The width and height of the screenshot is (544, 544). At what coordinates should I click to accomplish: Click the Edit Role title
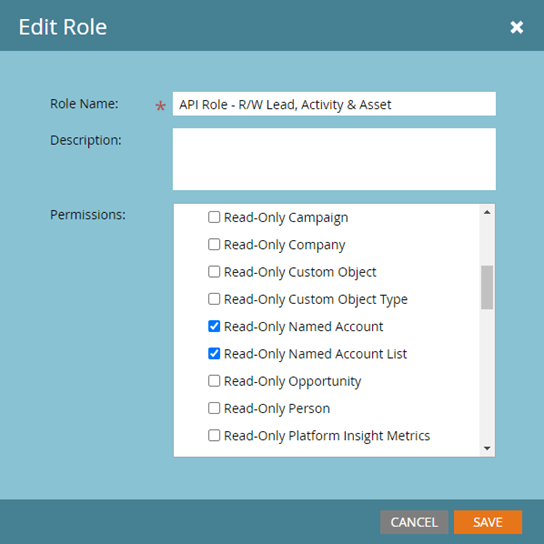(x=63, y=27)
